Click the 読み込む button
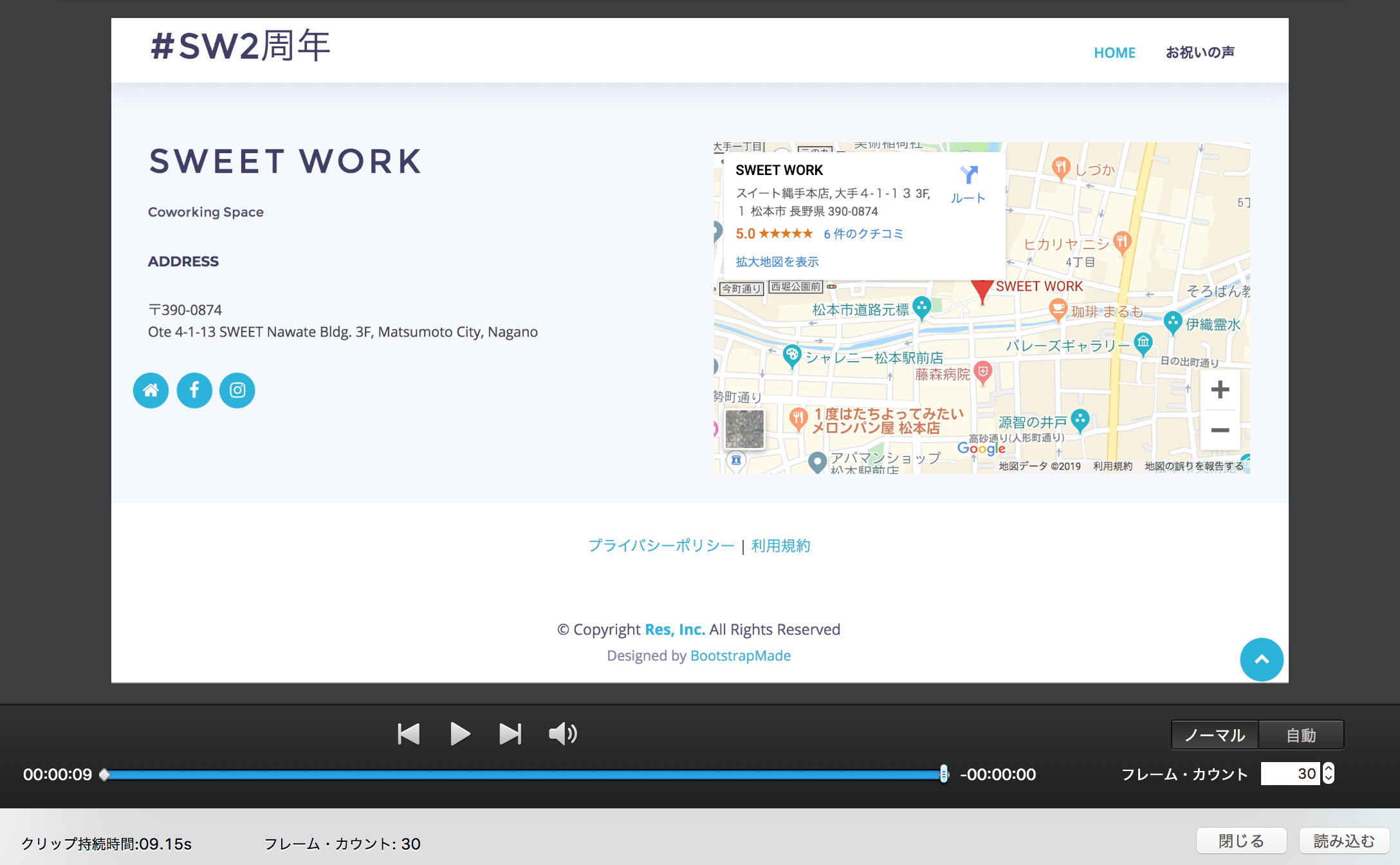The width and height of the screenshot is (1400, 865). [1344, 841]
